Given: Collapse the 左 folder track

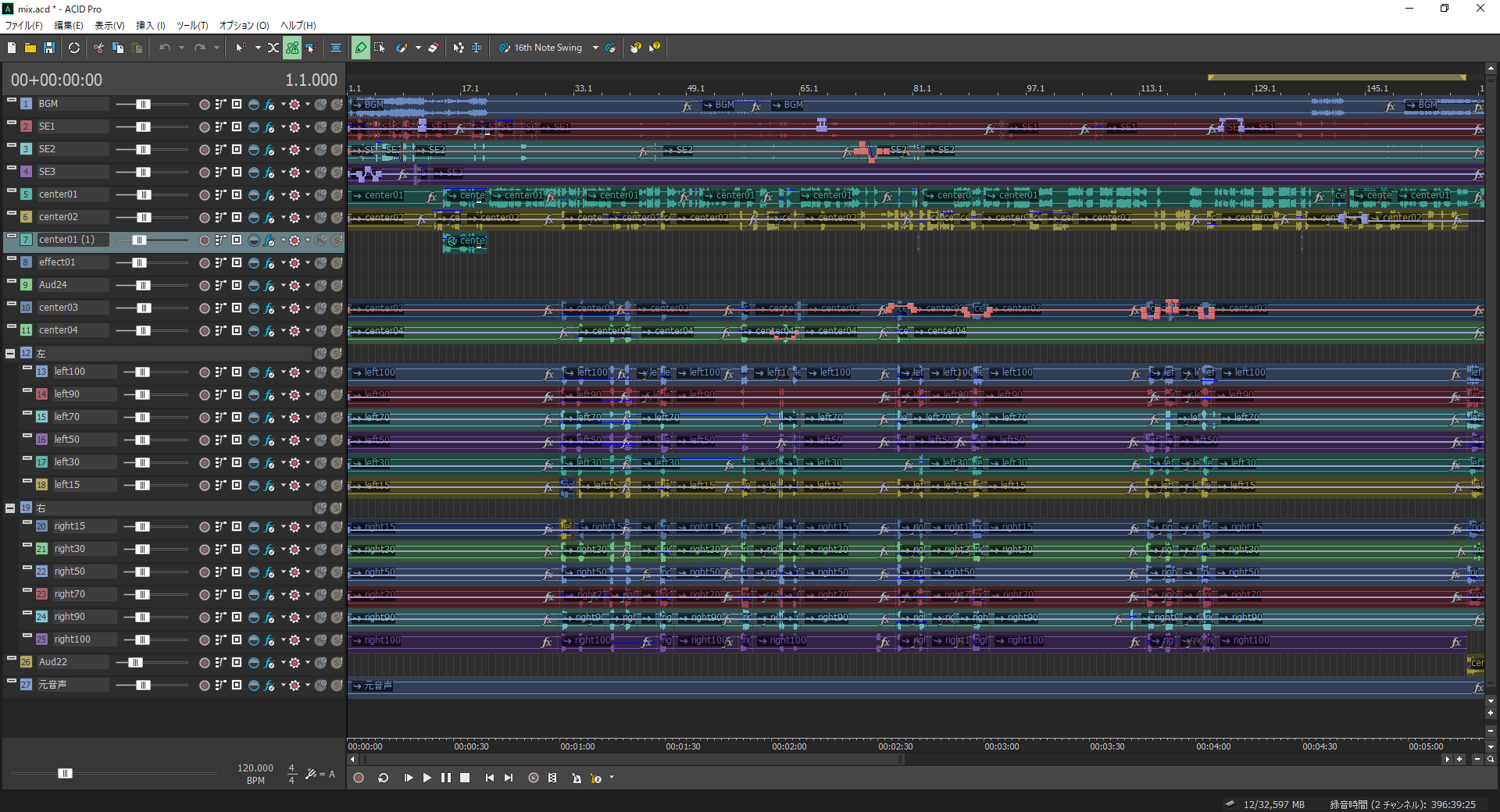Looking at the screenshot, I should 10,354.
